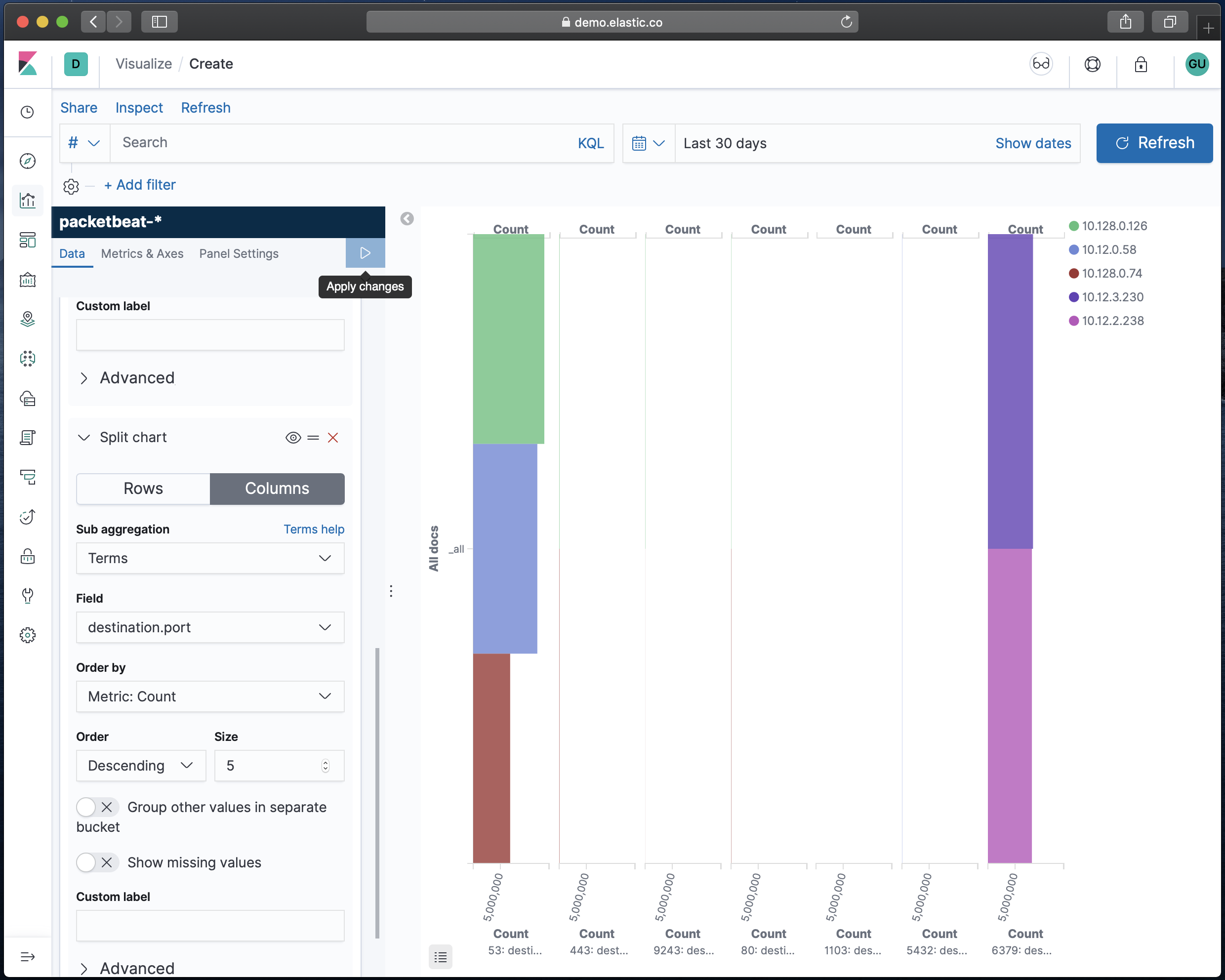Open the Descending order dropdown

click(x=141, y=765)
